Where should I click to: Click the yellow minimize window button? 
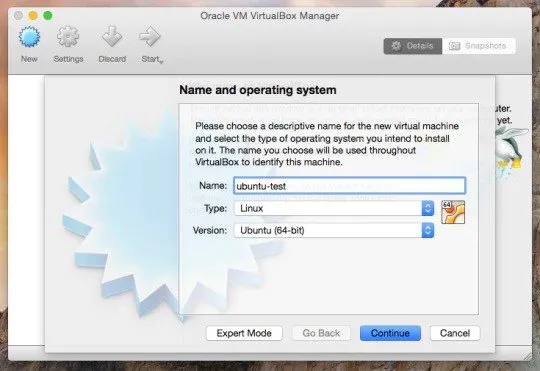click(33, 16)
